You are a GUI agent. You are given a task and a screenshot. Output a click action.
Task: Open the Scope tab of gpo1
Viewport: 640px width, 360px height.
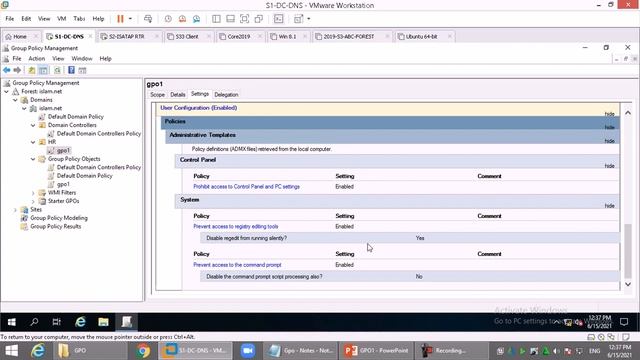click(x=157, y=94)
